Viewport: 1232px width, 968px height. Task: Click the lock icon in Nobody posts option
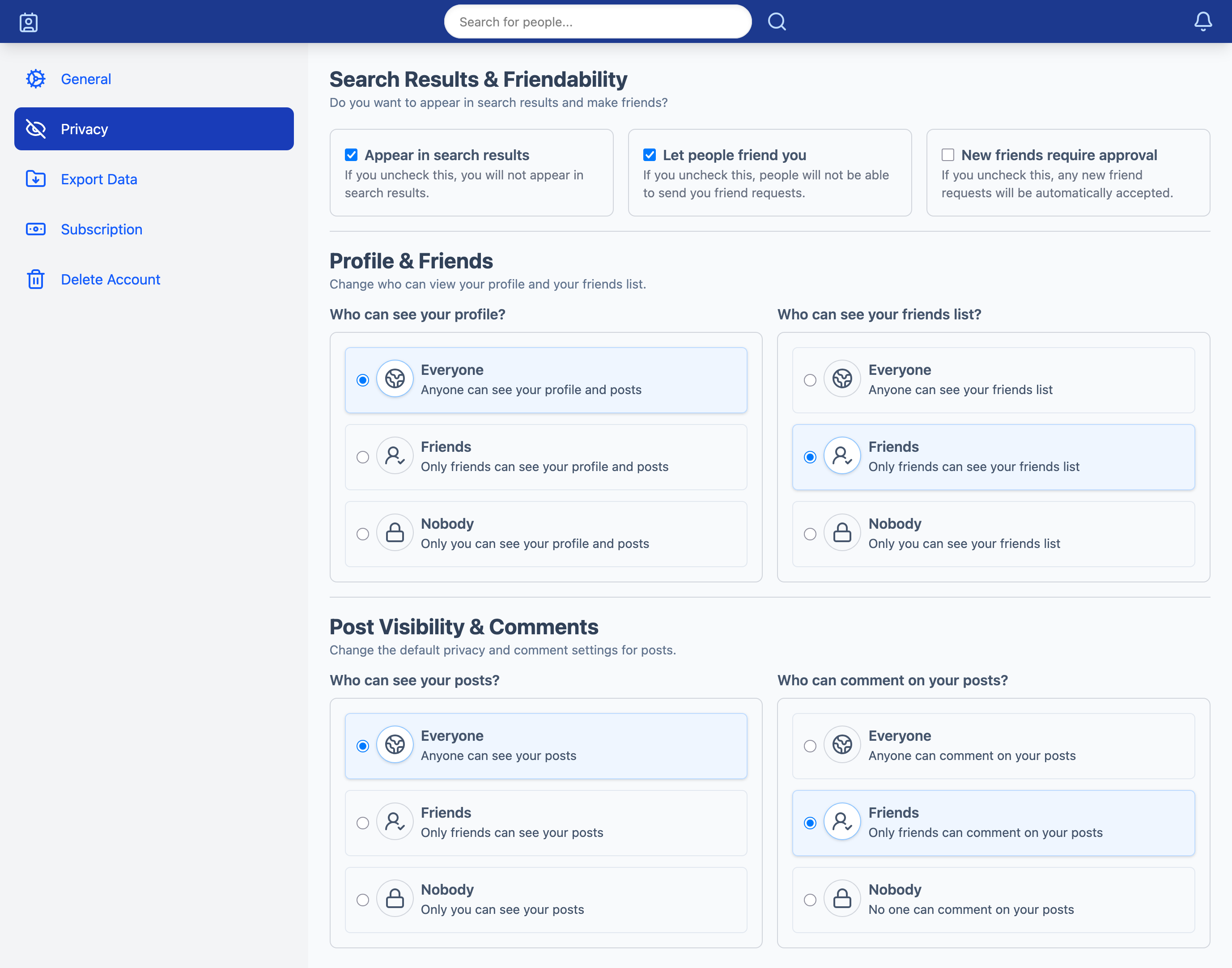pos(395,898)
